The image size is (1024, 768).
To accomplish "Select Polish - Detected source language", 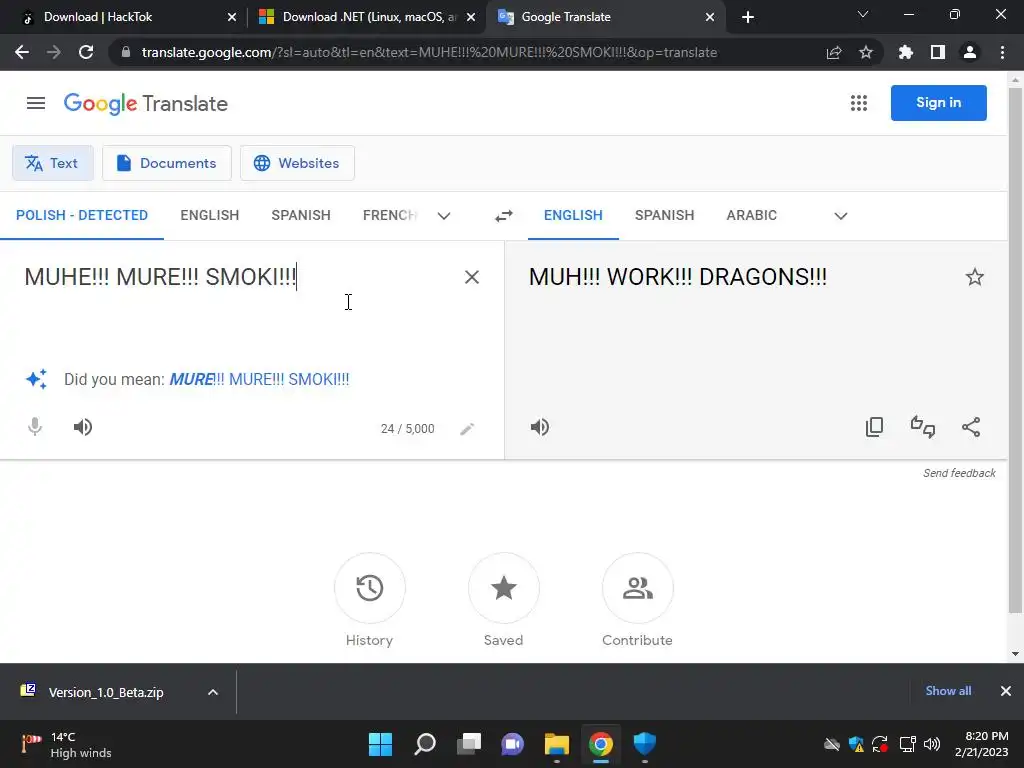I will pyautogui.click(x=82, y=216).
